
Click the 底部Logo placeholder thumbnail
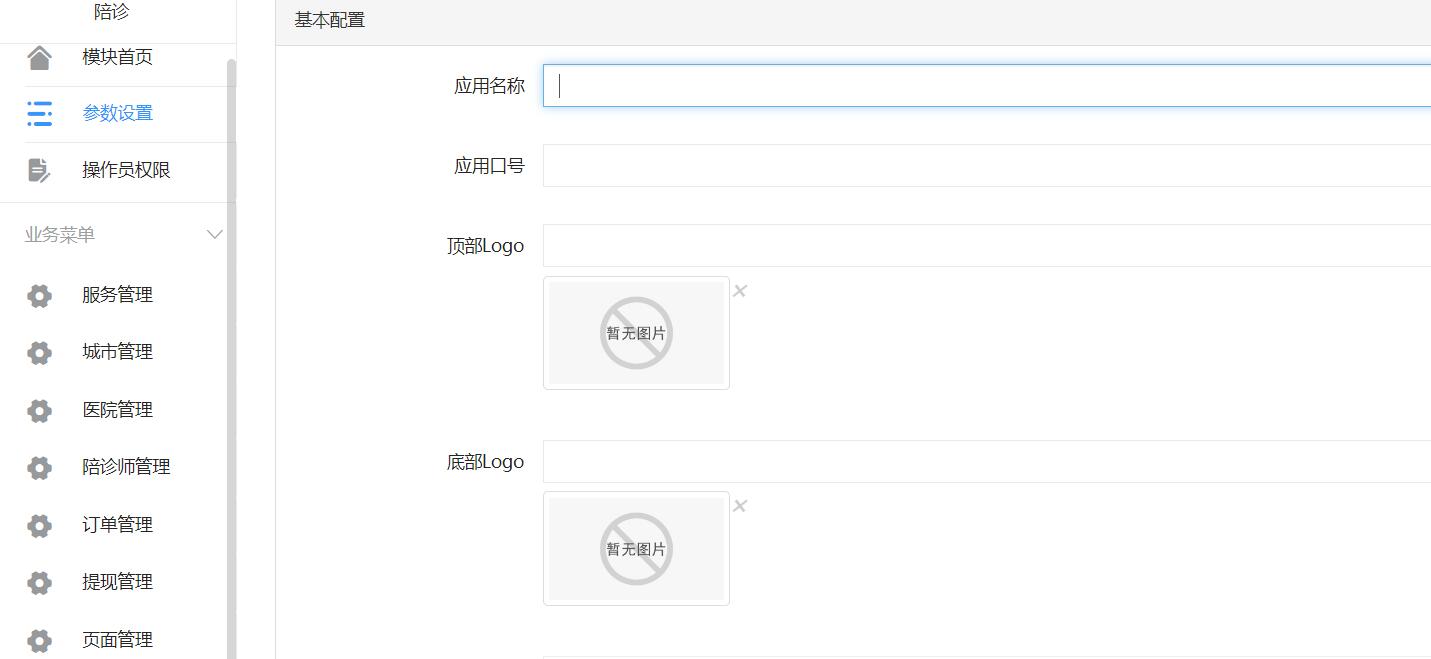636,548
